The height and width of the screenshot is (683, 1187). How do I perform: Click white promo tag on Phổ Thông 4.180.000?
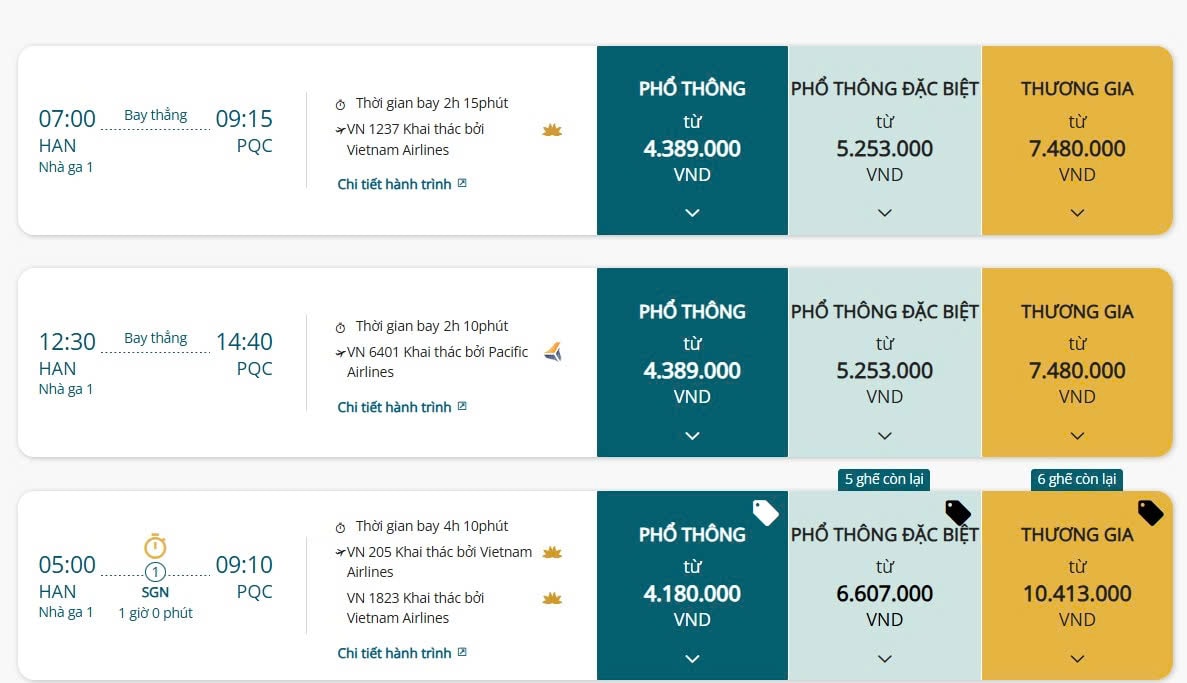[765, 513]
